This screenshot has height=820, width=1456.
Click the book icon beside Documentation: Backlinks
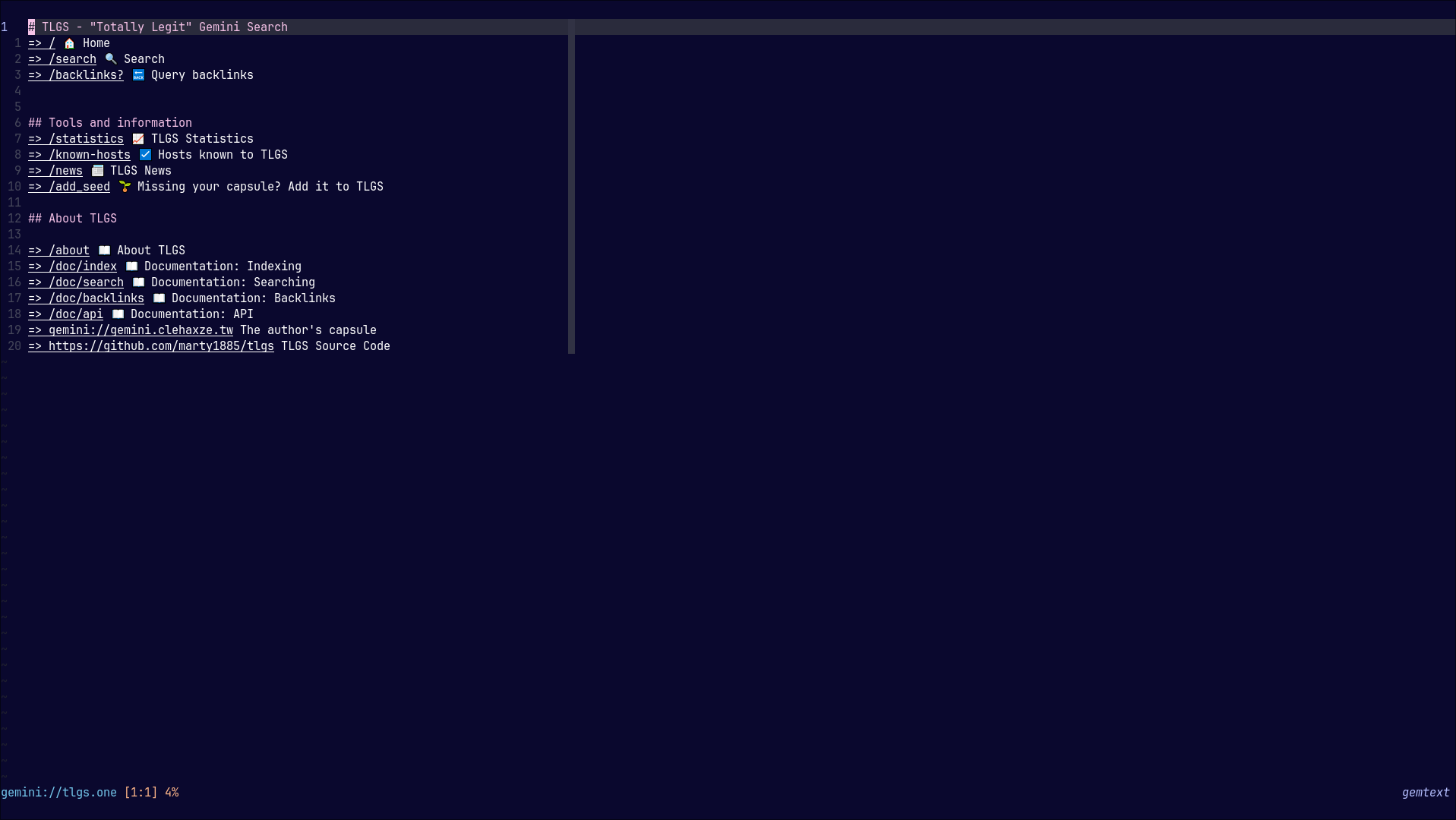(x=159, y=298)
